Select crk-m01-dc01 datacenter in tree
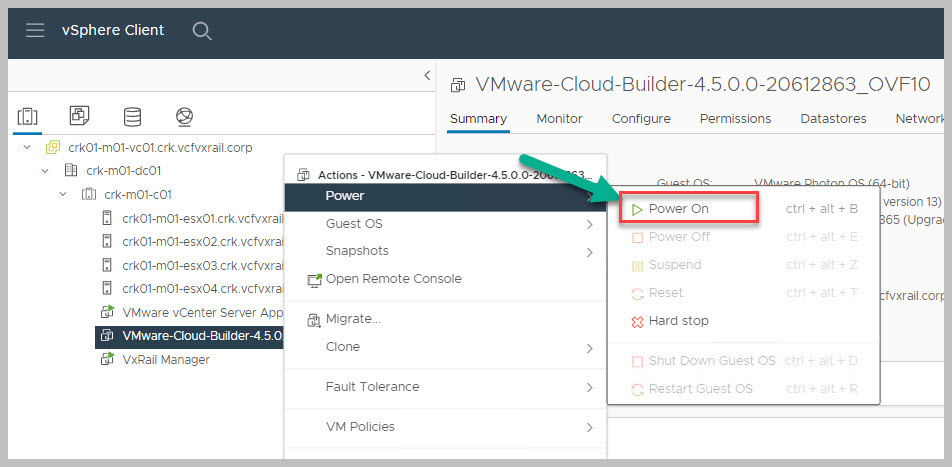This screenshot has height=467, width=952. 124,171
